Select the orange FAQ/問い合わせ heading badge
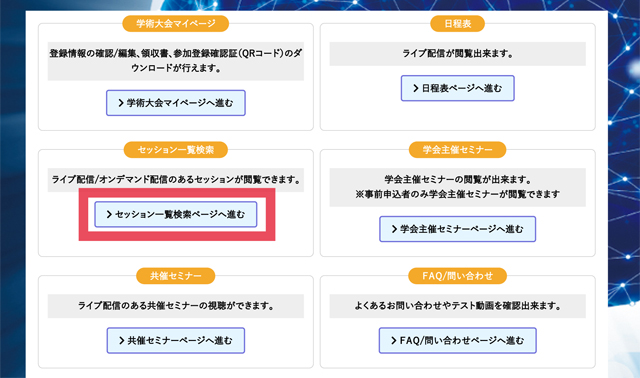The height and width of the screenshot is (378, 640). click(458, 276)
